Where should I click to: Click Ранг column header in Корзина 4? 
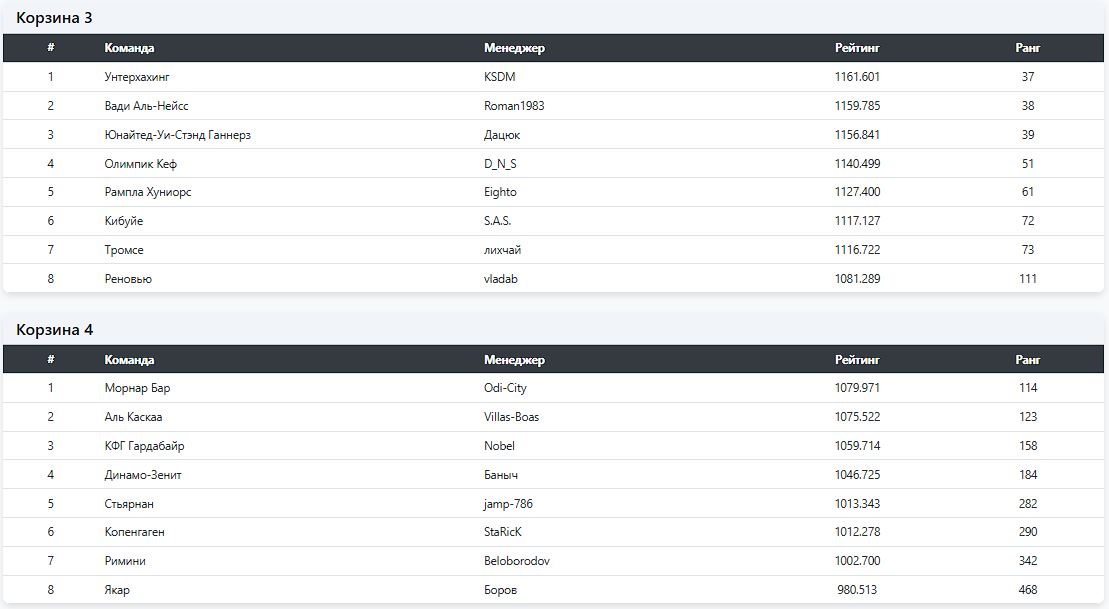pyautogui.click(x=1028, y=360)
